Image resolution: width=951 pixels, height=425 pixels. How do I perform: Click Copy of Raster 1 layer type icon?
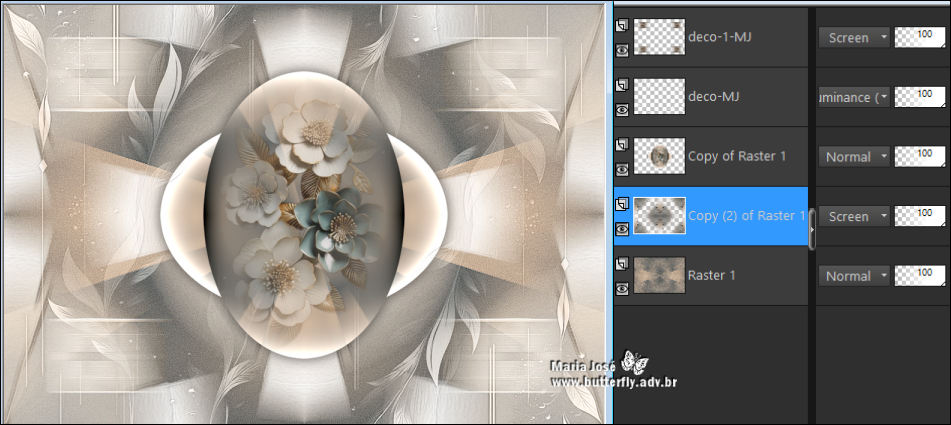(x=622, y=145)
